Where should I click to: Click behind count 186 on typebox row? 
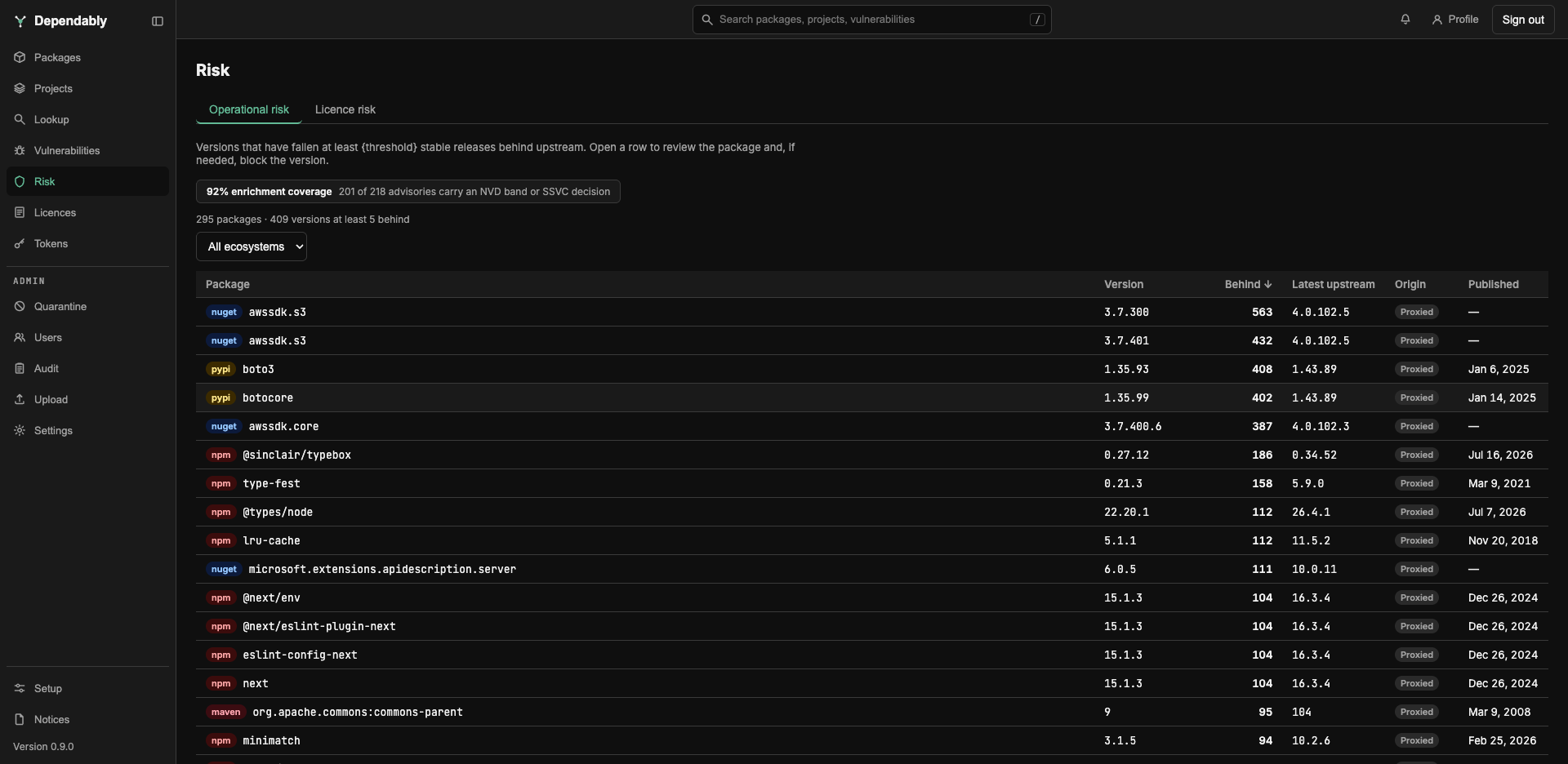coord(1262,455)
